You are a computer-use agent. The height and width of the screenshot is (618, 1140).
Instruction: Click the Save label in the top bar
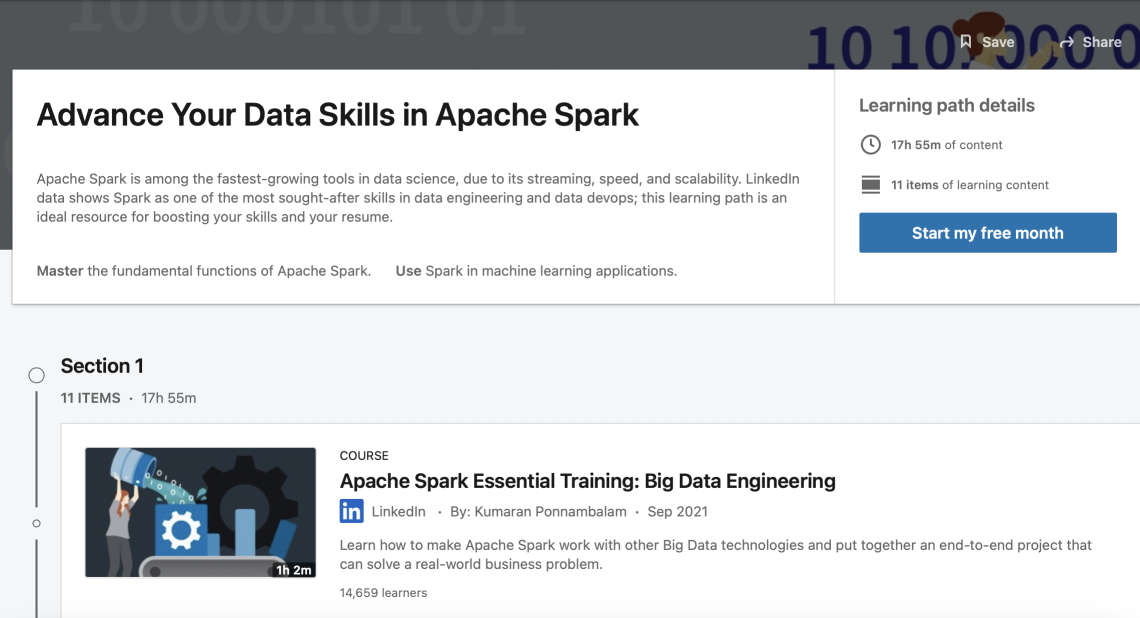tap(996, 42)
